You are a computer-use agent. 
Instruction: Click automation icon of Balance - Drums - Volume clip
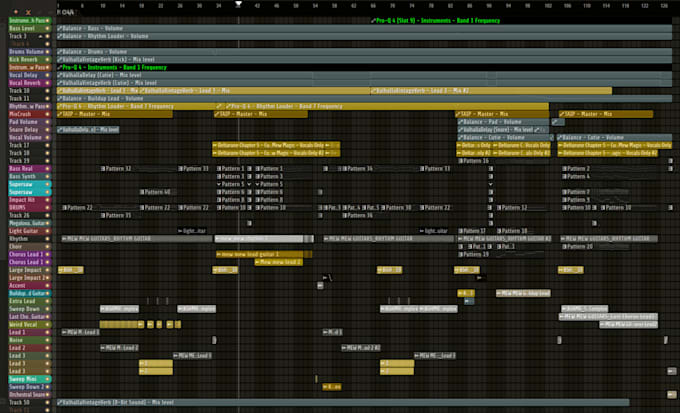(x=60, y=52)
